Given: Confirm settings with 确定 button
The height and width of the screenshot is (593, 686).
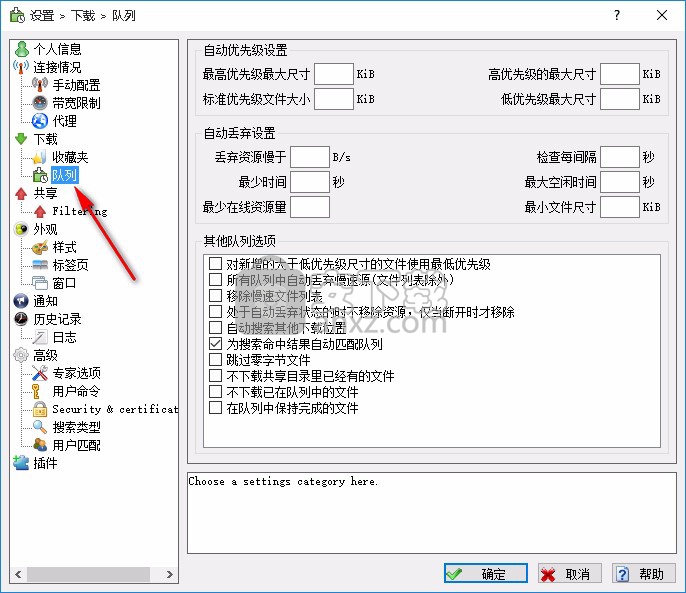Looking at the screenshot, I should 486,573.
